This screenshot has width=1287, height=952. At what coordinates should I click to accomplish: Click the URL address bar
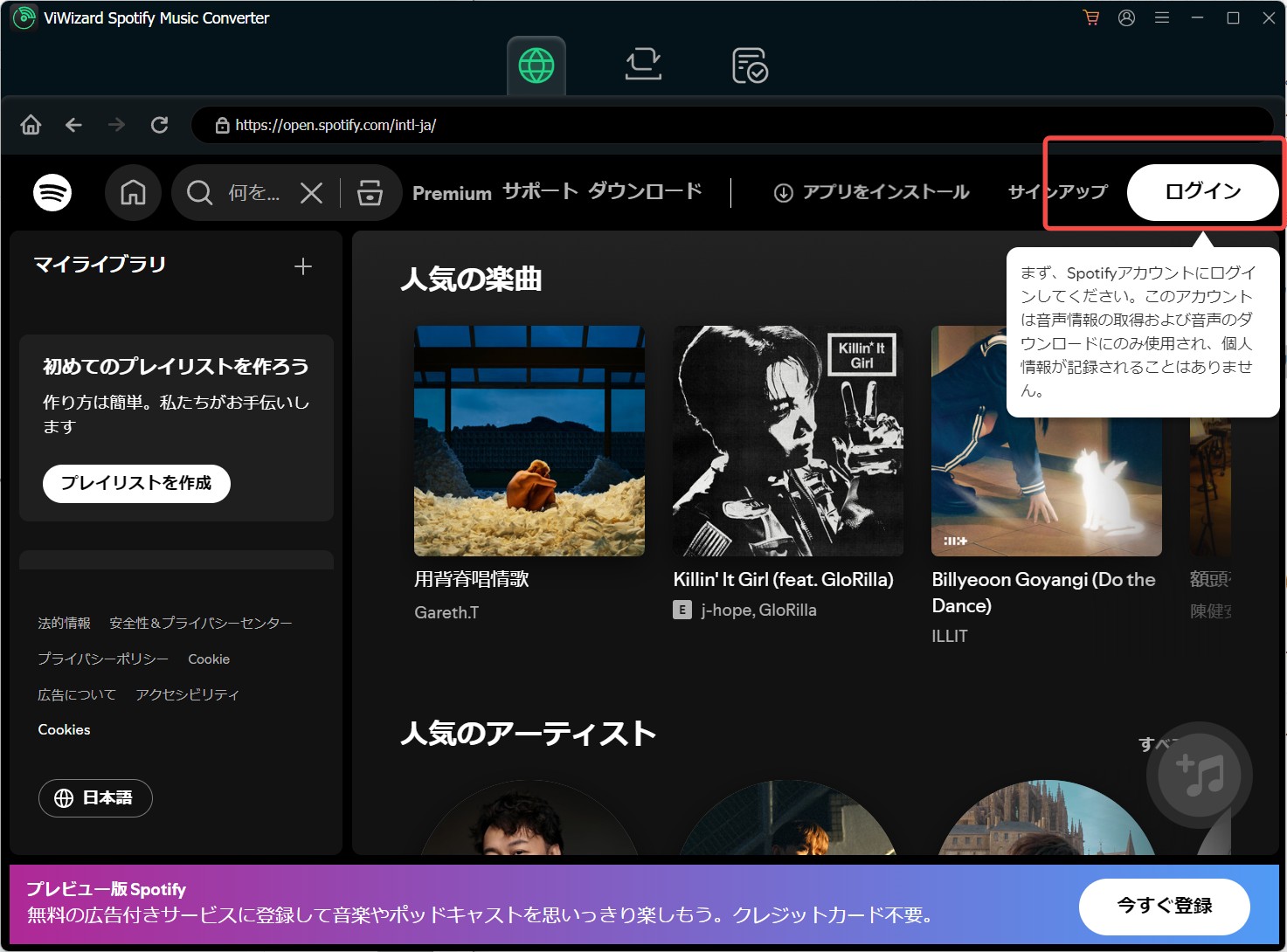[732, 125]
